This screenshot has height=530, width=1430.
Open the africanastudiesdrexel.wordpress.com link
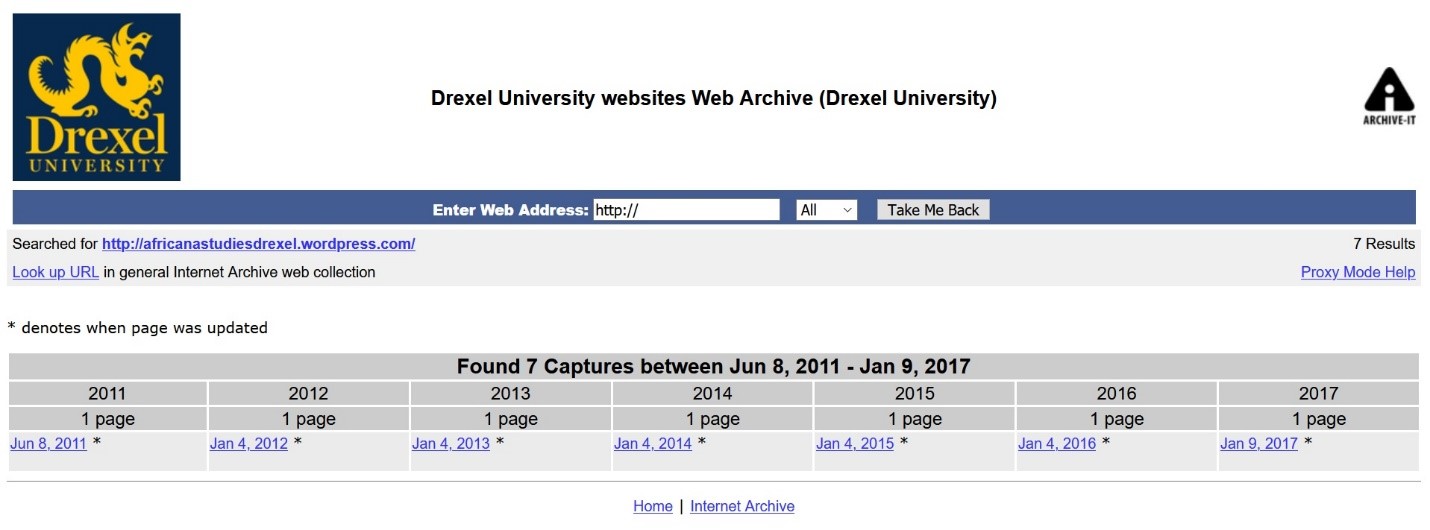pos(258,244)
